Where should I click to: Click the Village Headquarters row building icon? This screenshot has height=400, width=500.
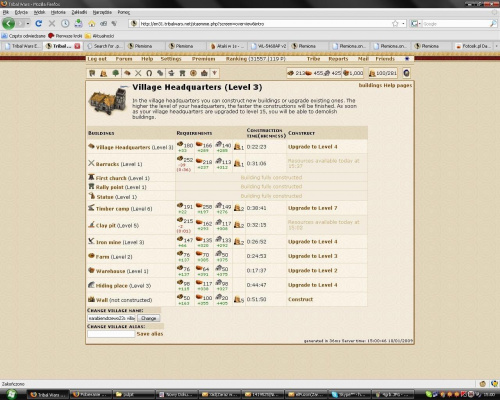91,146
